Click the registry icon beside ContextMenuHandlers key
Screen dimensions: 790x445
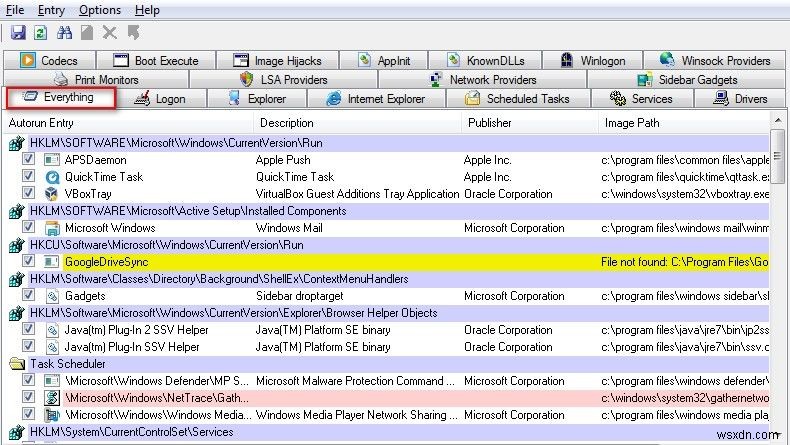point(16,280)
